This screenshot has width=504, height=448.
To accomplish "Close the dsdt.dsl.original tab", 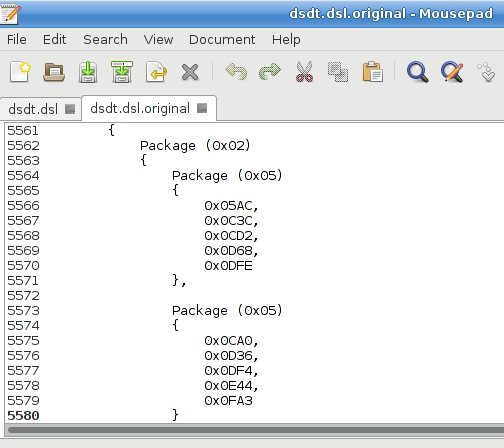I will pyautogui.click(x=202, y=108).
